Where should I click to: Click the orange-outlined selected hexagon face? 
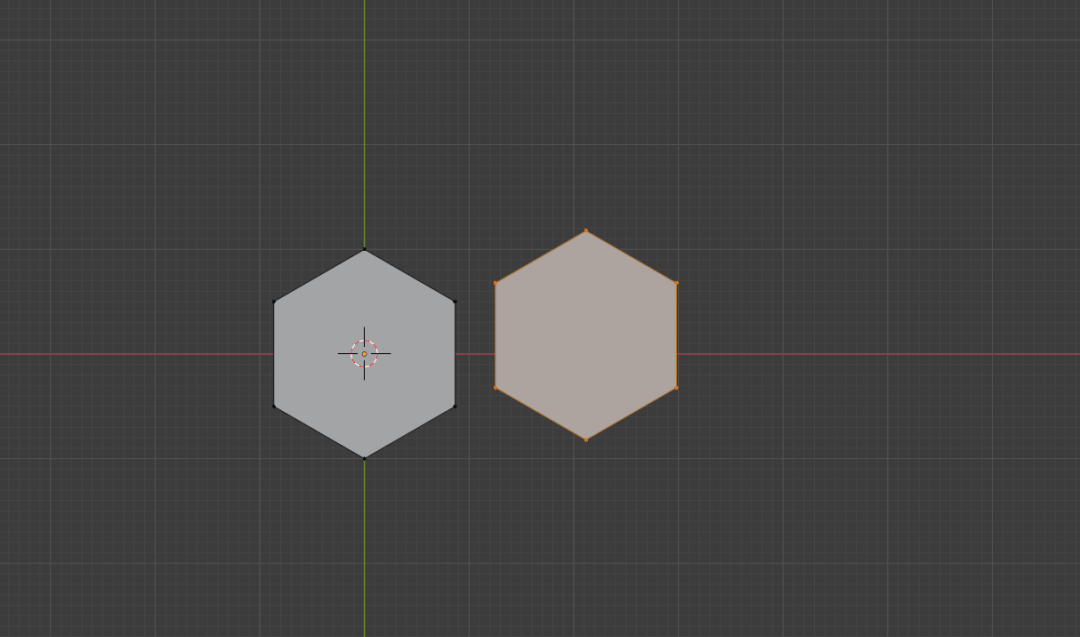(x=586, y=335)
